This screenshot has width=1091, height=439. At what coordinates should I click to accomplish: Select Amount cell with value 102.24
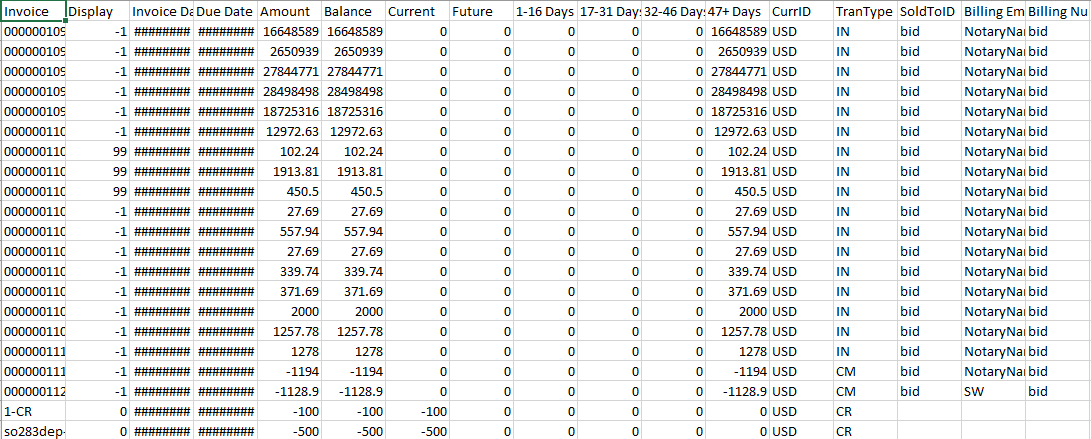coord(288,151)
